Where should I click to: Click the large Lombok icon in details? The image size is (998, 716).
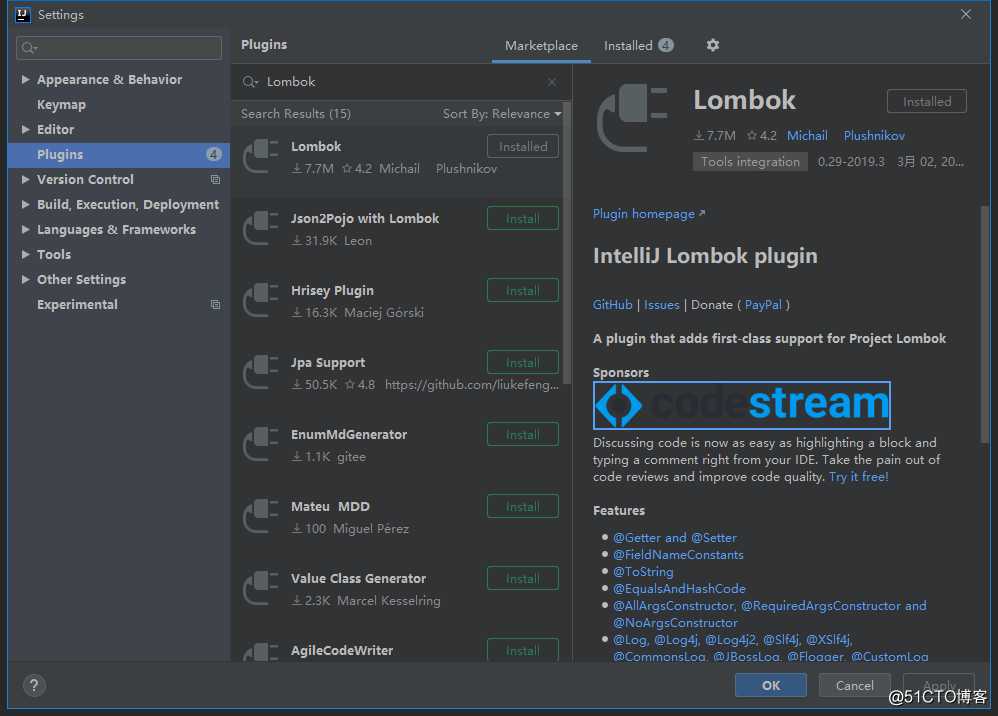632,118
